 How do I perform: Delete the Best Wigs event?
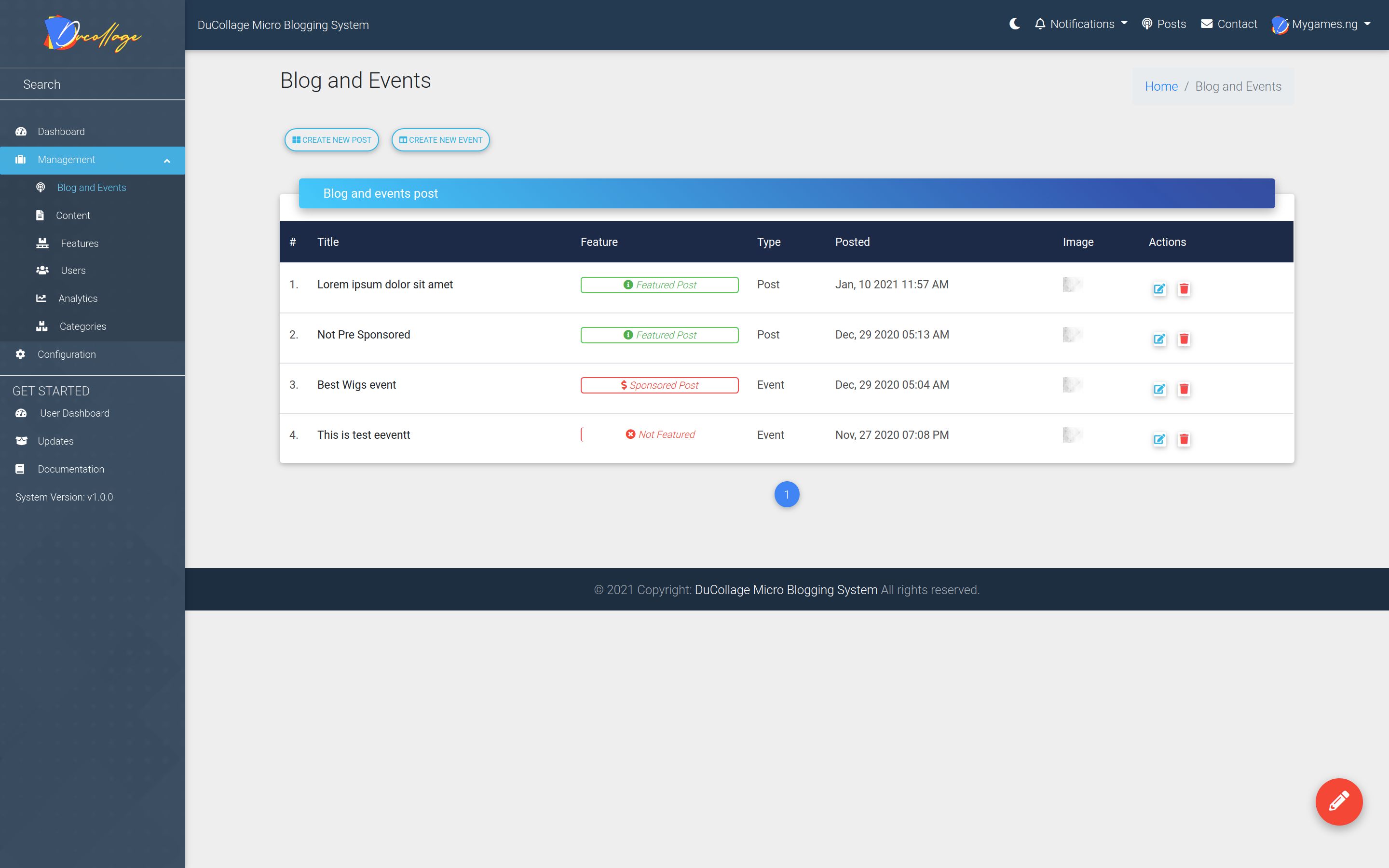click(x=1184, y=389)
